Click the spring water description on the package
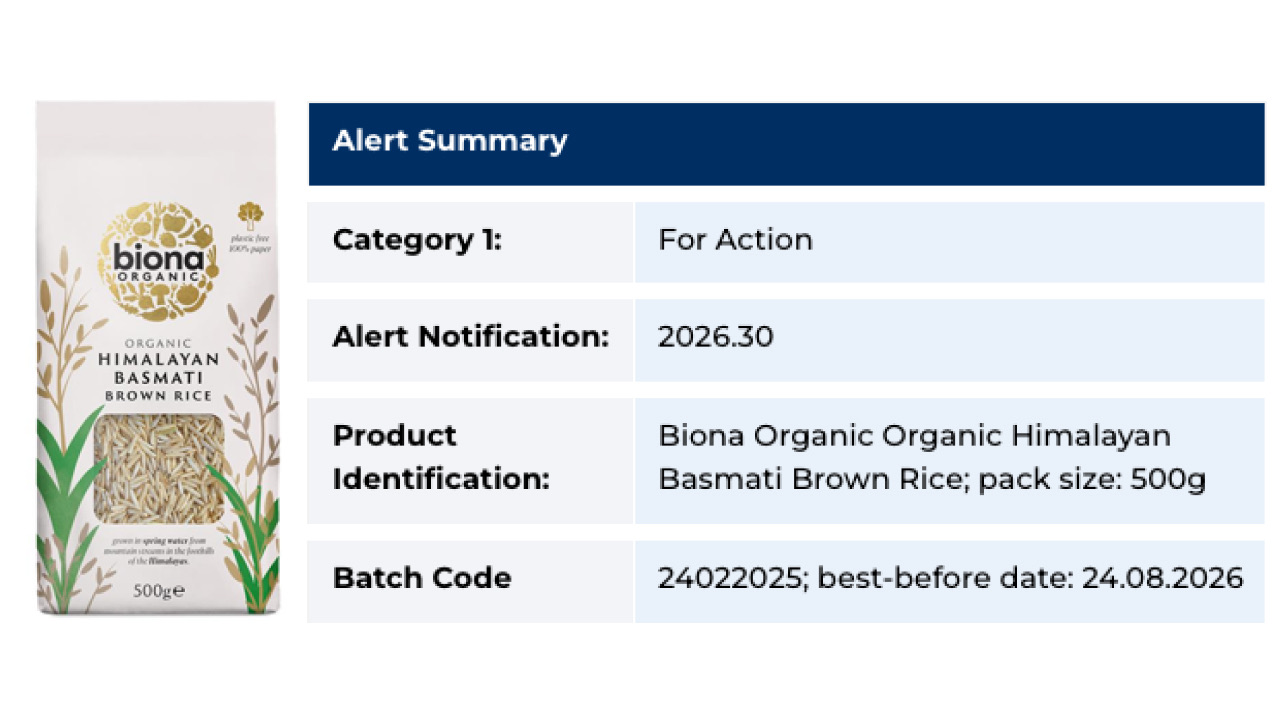This screenshot has width=1280, height=720. coord(158,552)
